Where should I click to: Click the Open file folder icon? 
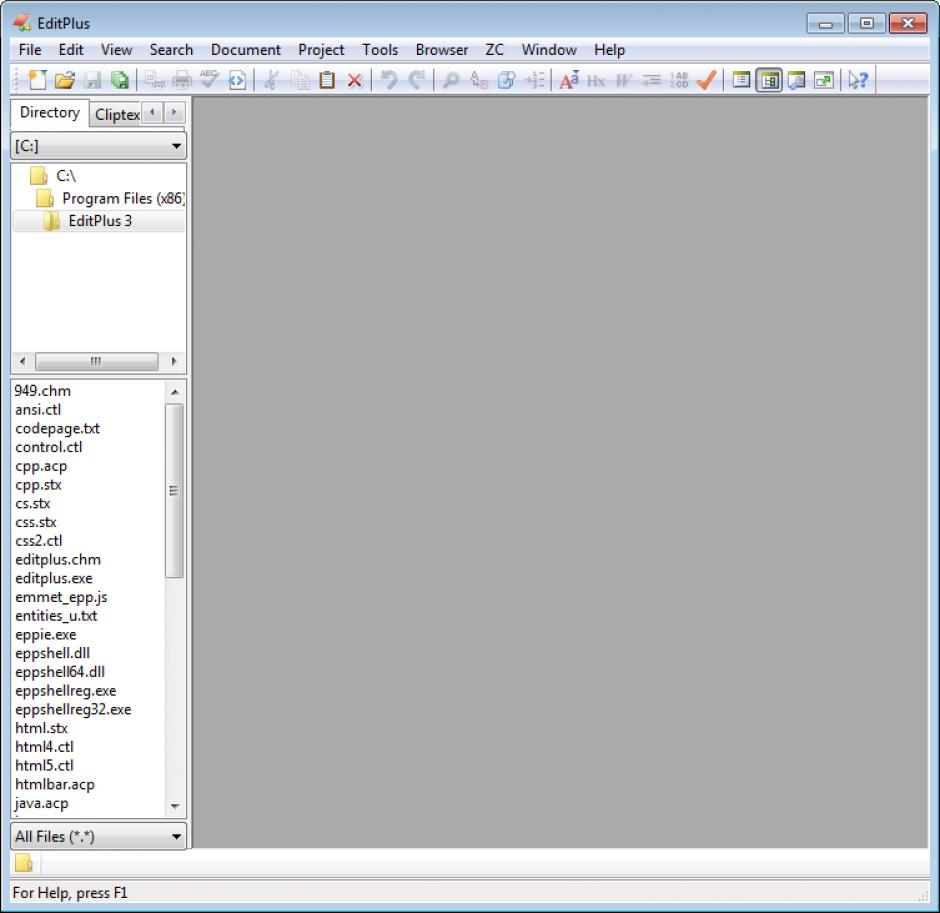[x=65, y=80]
